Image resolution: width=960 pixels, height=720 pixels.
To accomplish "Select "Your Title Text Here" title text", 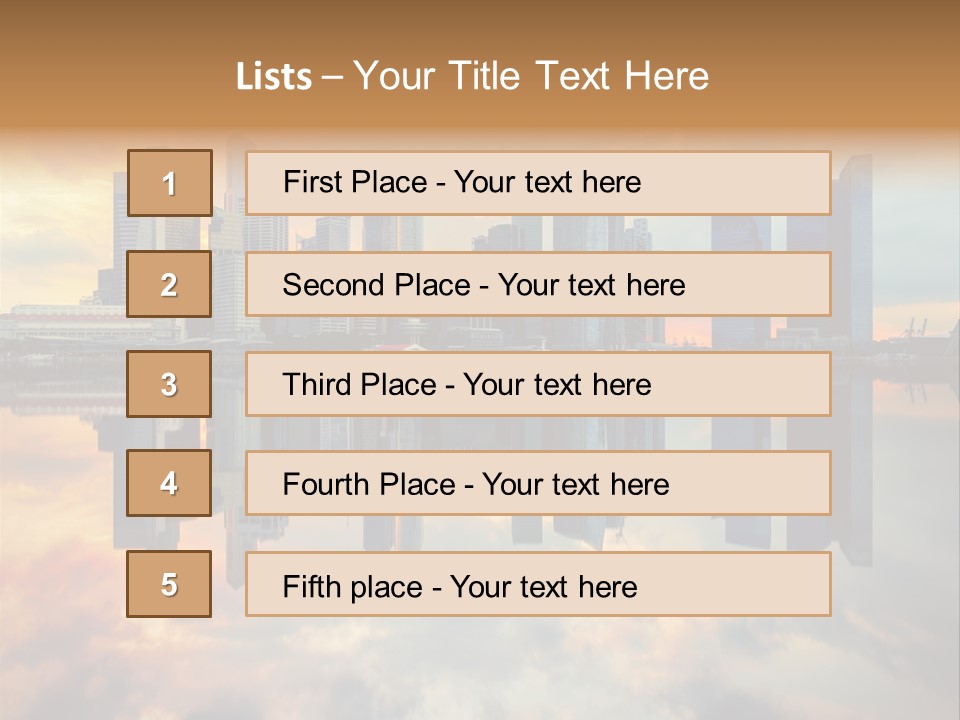I will 531,77.
